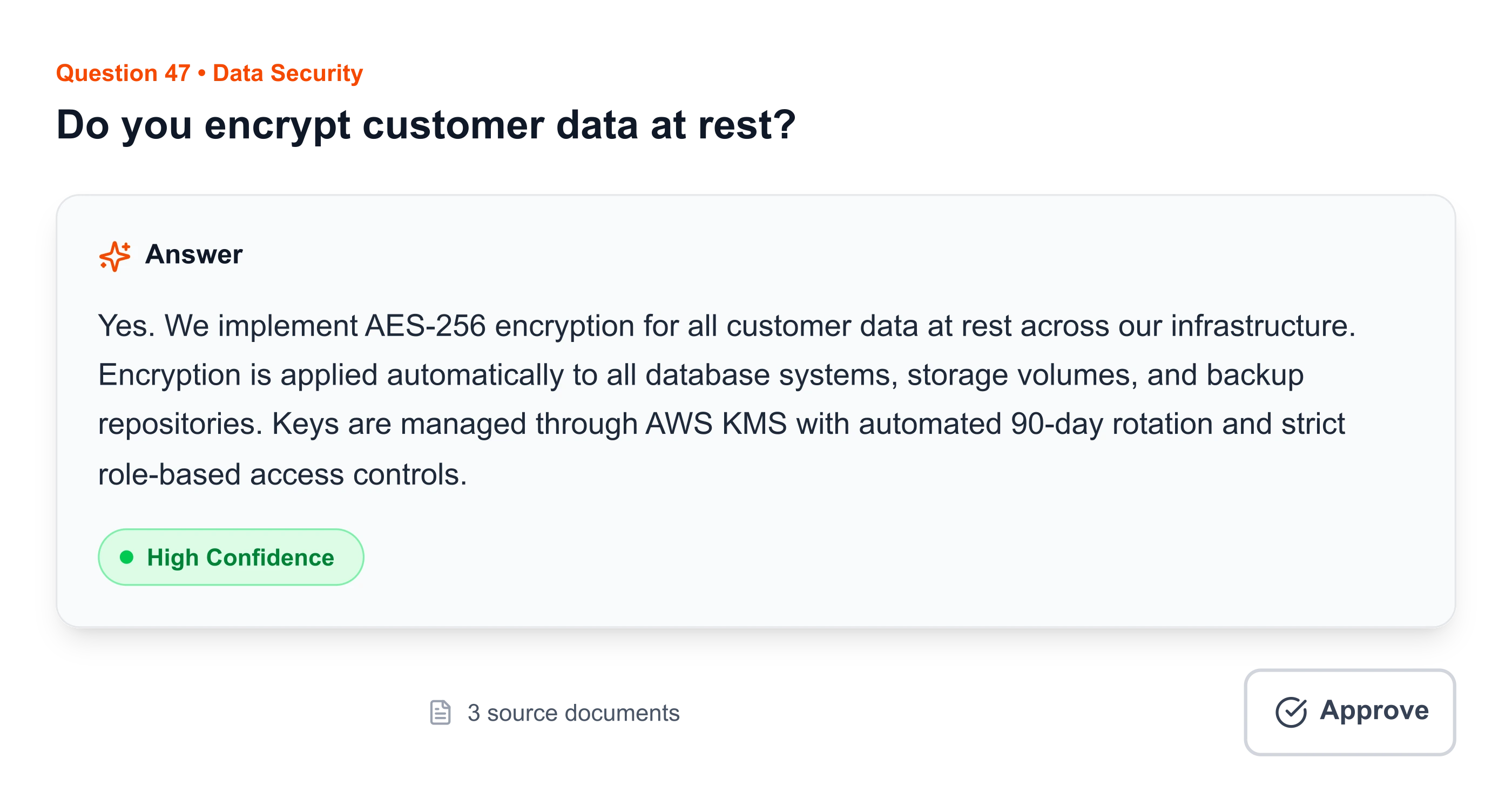Viewport: 1512px width, 812px height.
Task: Approve the generated answer
Action: pyautogui.click(x=1350, y=712)
